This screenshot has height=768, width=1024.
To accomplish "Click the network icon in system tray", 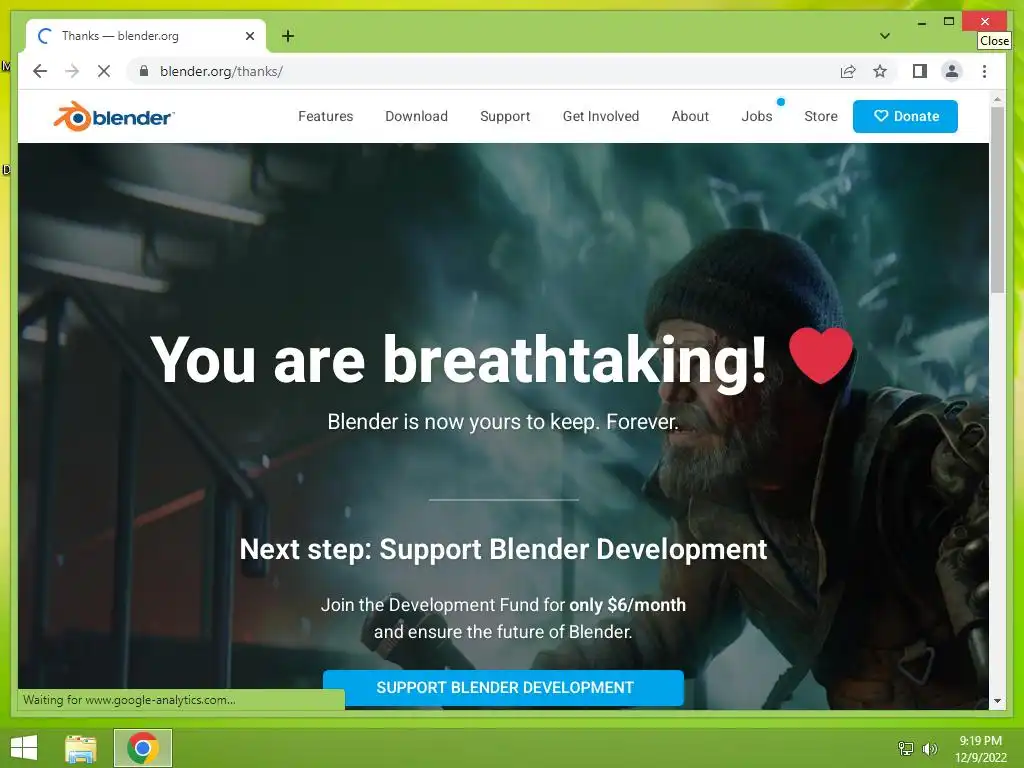I will (x=906, y=748).
